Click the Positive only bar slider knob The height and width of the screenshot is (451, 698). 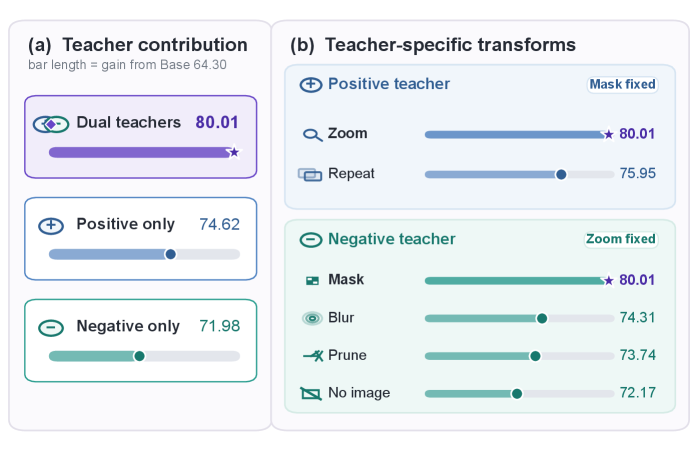[x=170, y=254]
